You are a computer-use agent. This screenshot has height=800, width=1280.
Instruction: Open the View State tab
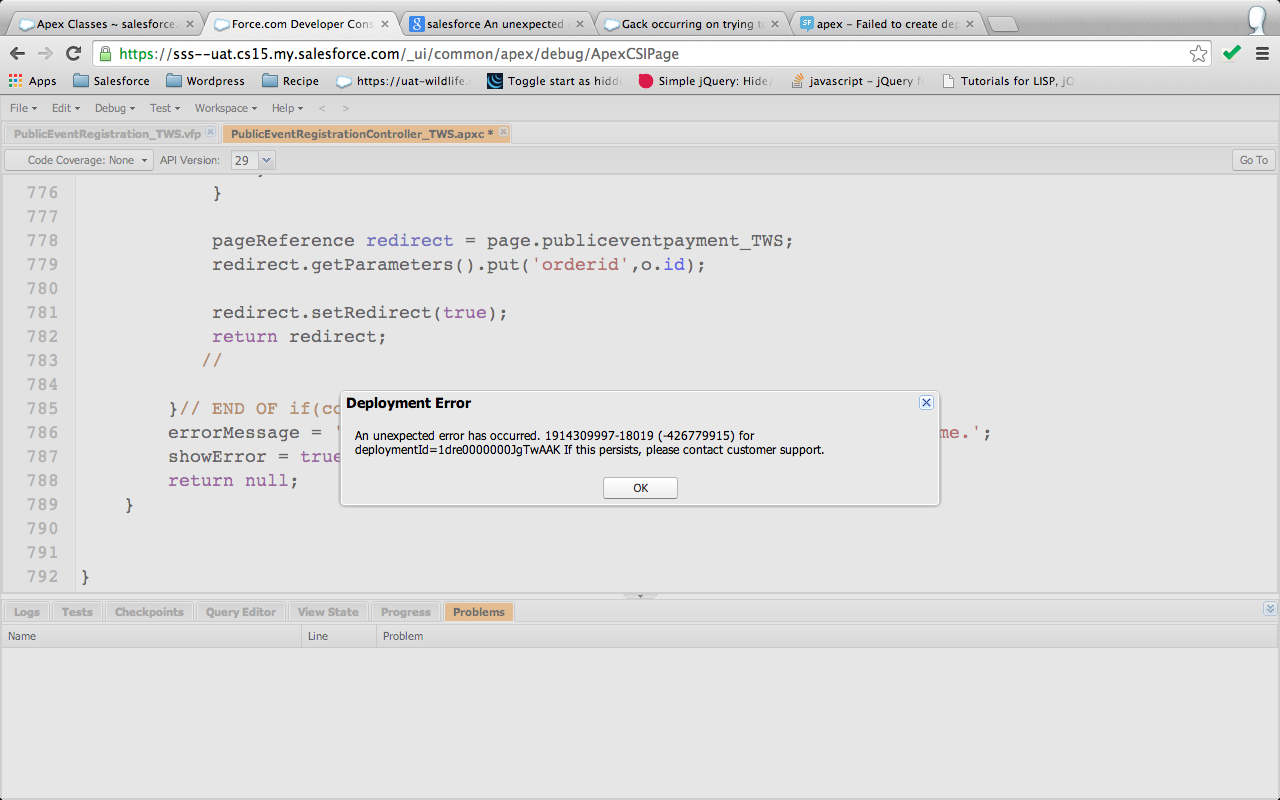(328, 612)
